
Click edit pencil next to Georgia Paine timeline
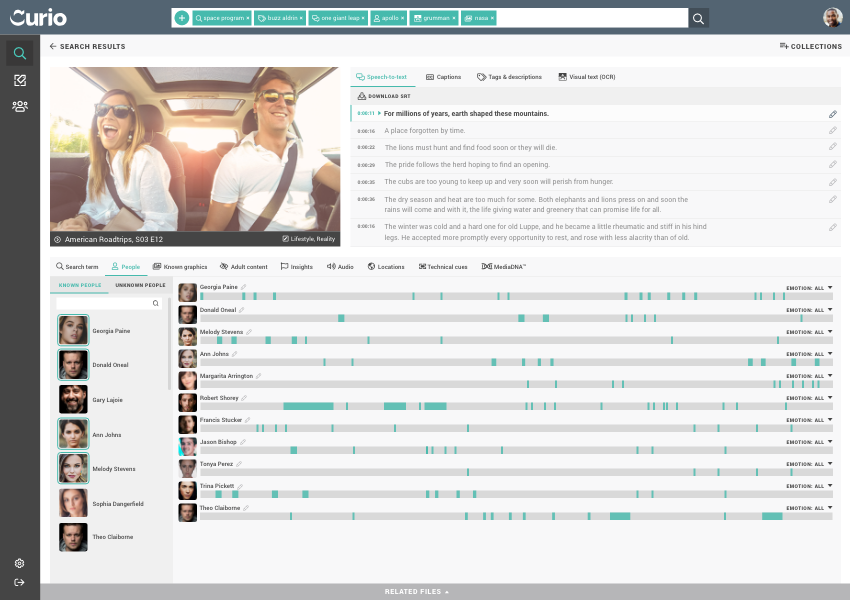click(243, 287)
